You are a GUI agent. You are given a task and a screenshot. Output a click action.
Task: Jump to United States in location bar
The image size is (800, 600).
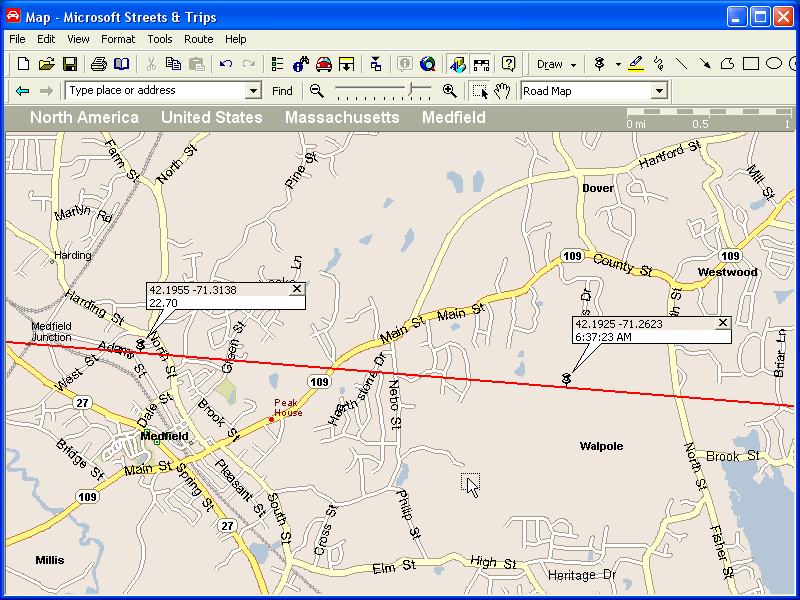pos(212,117)
